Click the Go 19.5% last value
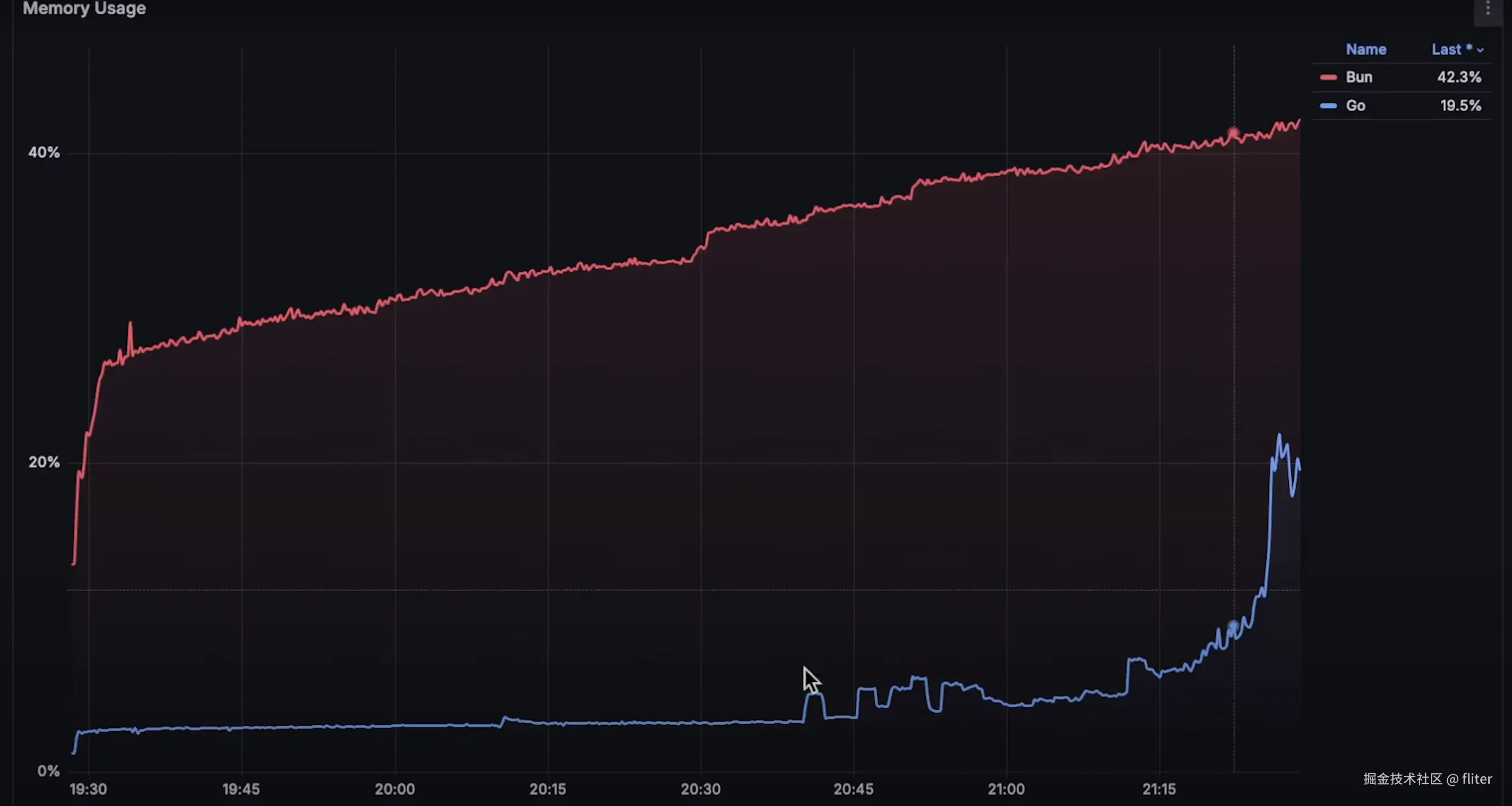The height and width of the screenshot is (806, 1512). (x=1460, y=106)
